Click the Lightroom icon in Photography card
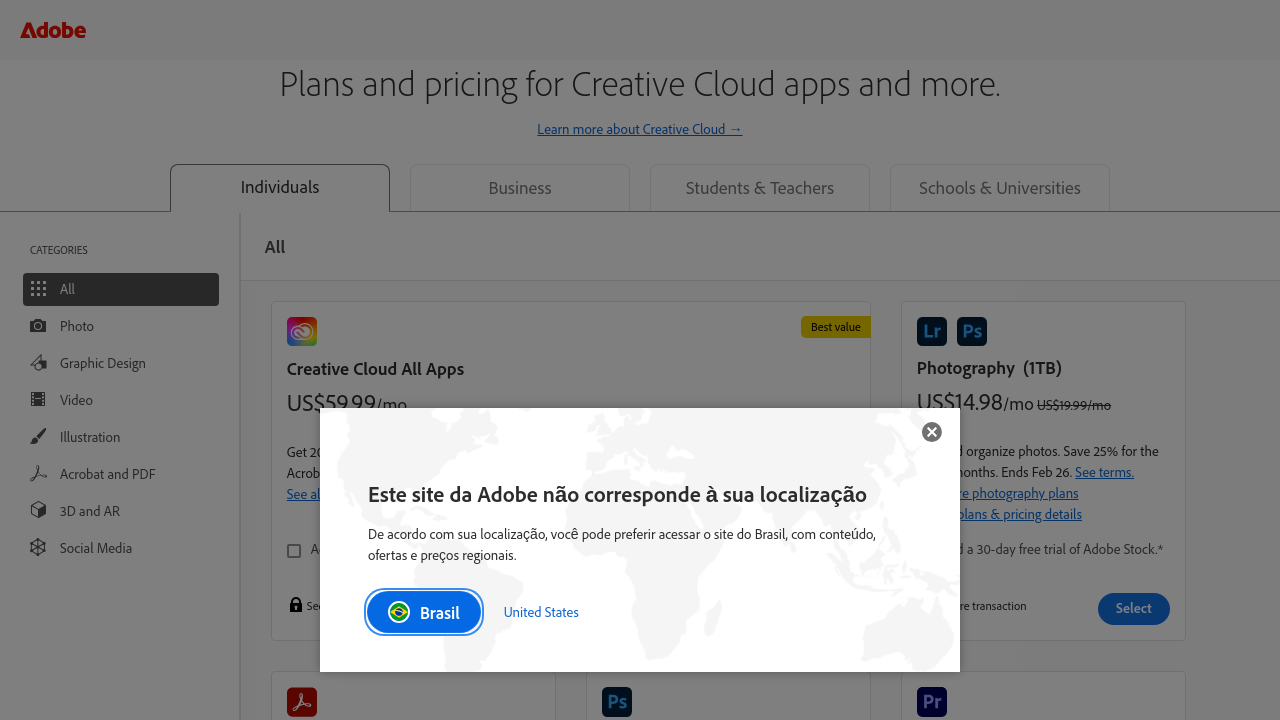 (x=931, y=331)
